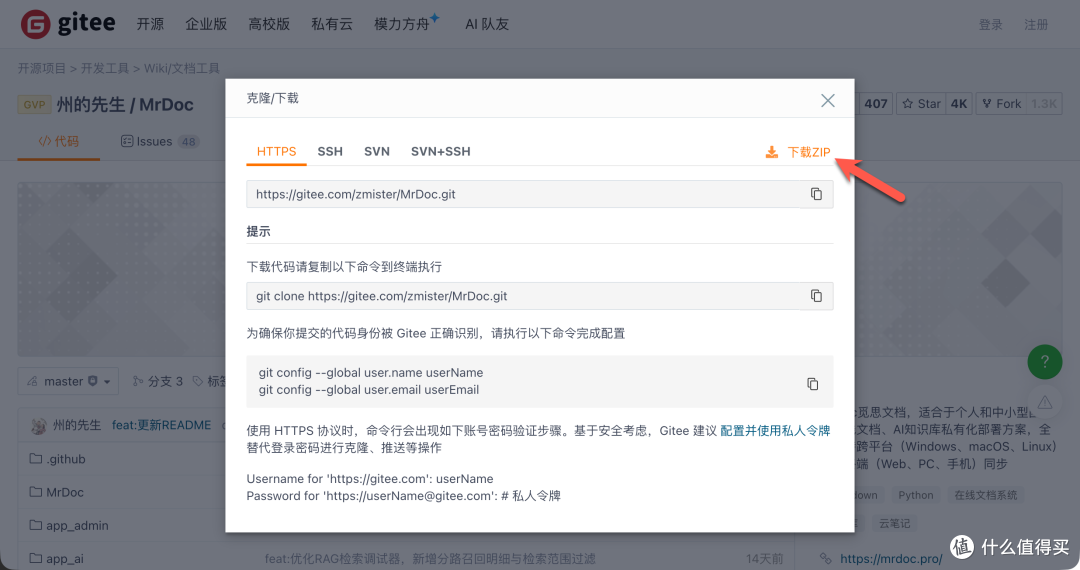Star the MrDoc repository
The height and width of the screenshot is (570, 1080).
[921, 104]
